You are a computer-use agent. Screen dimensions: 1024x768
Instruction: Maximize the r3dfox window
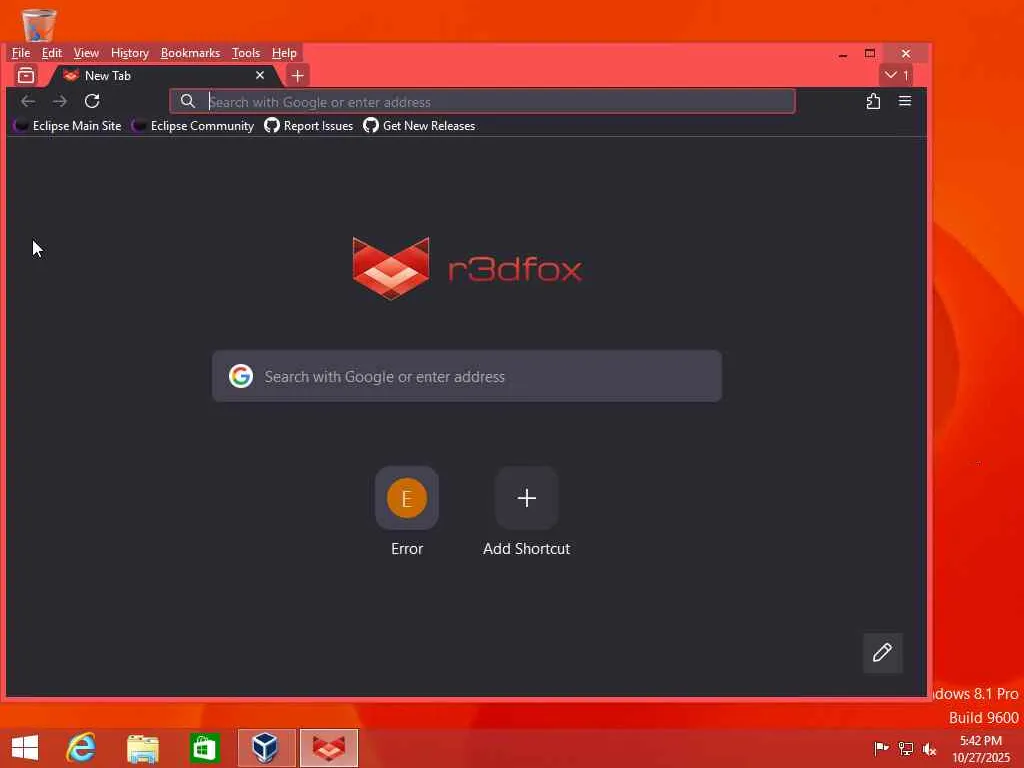tap(870, 54)
